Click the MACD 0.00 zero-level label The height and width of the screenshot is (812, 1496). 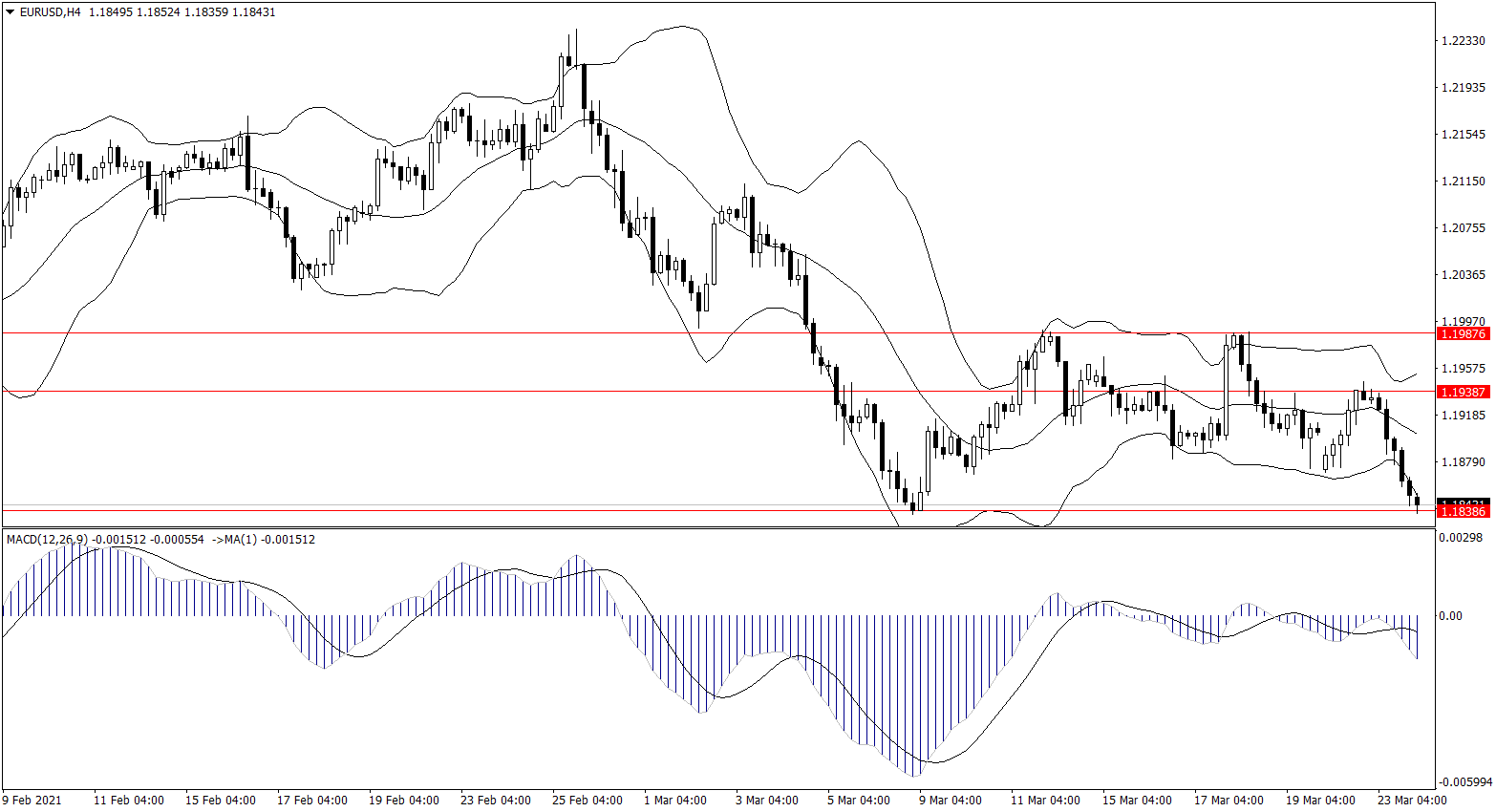[x=1450, y=616]
